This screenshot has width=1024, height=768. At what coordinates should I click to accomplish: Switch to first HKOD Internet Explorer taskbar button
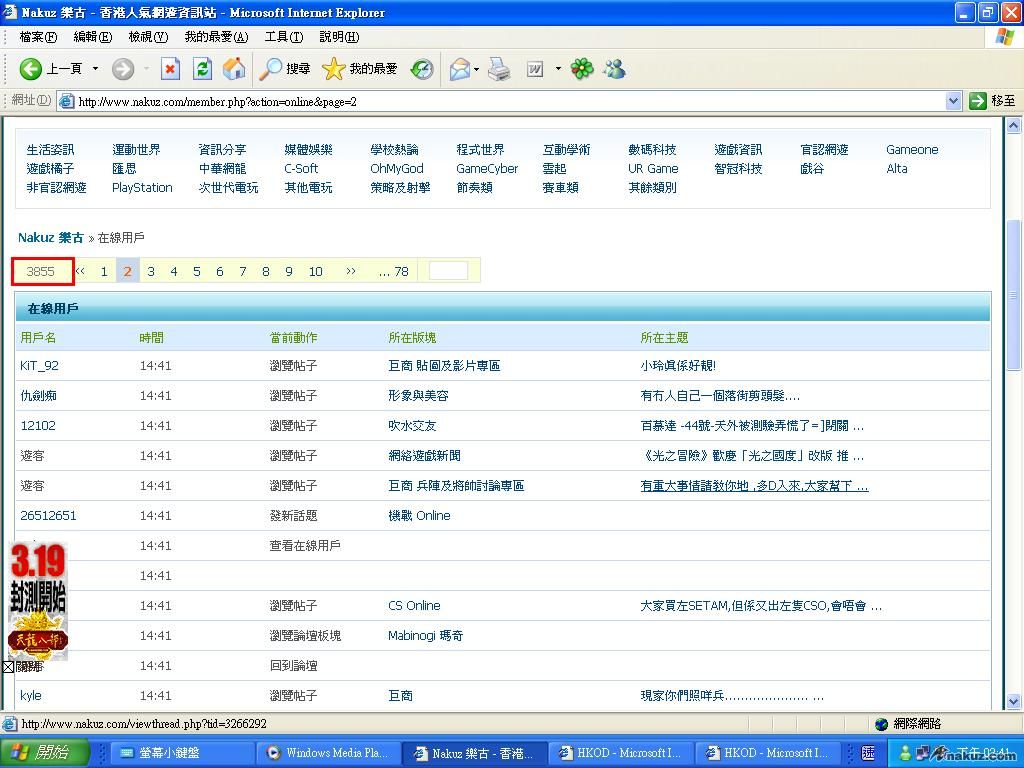click(x=620, y=753)
